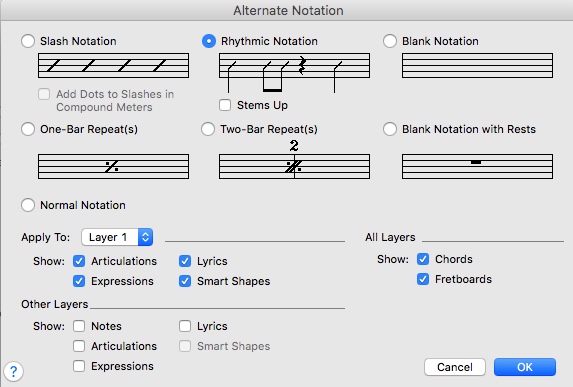The height and width of the screenshot is (387, 573).
Task: Uncheck Lyrics under Apply To layer
Action: pyautogui.click(x=185, y=261)
